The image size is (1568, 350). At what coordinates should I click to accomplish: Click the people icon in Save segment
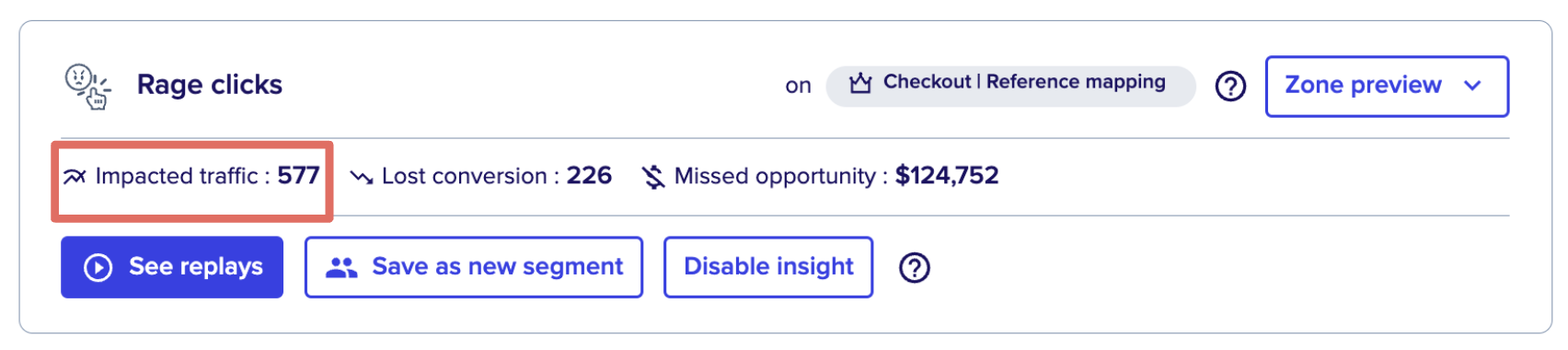pos(341,267)
